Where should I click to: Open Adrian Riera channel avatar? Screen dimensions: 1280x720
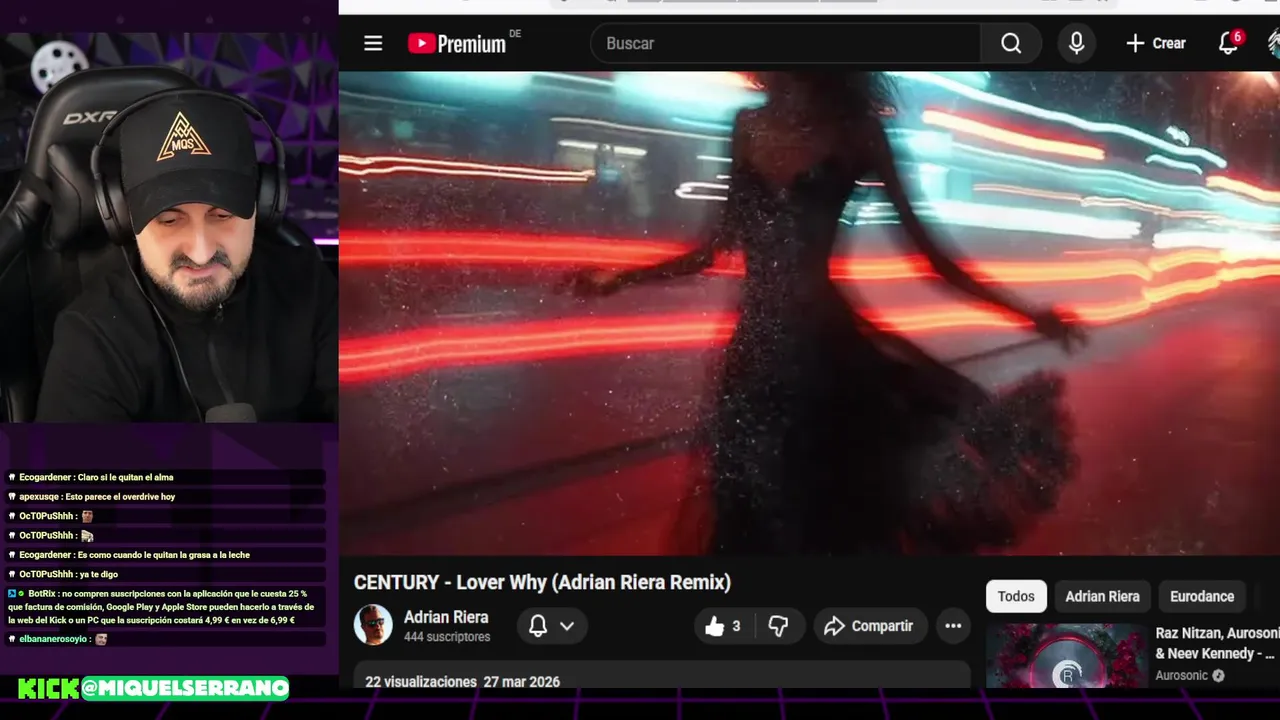point(373,625)
